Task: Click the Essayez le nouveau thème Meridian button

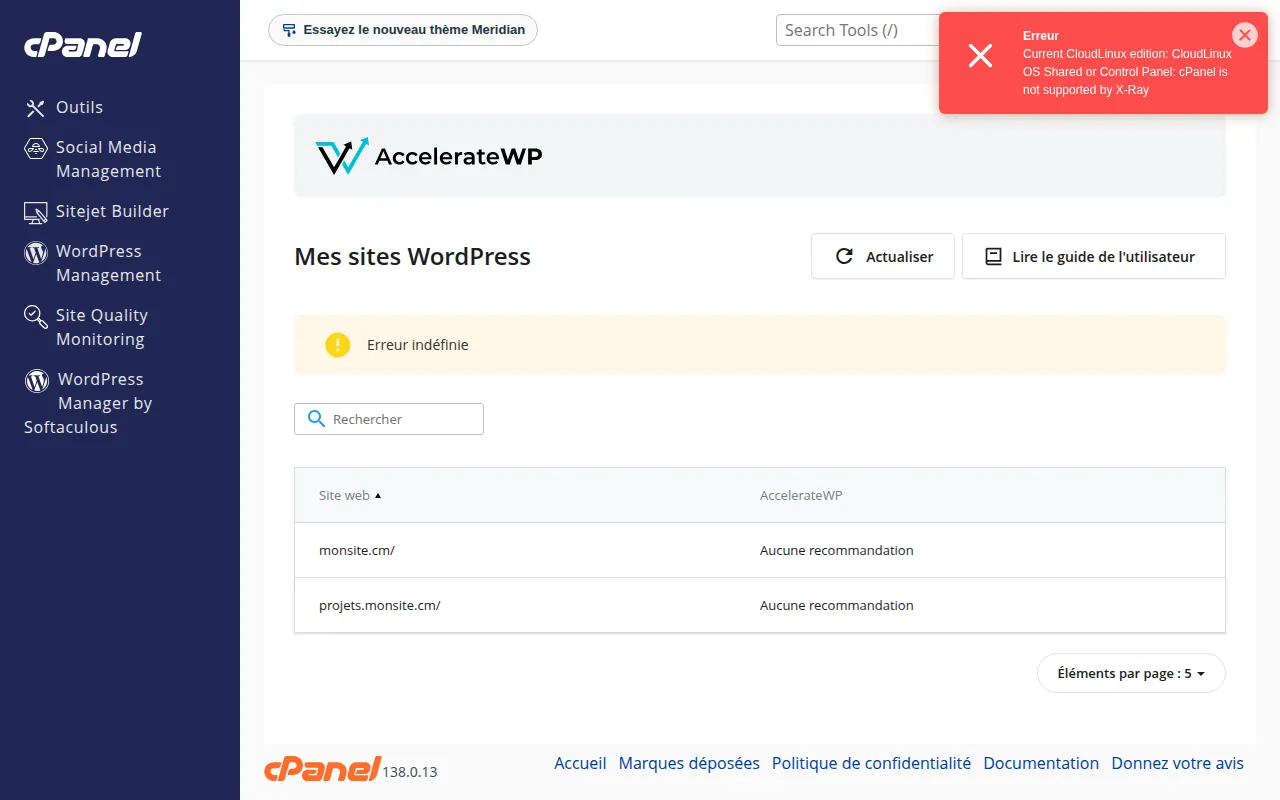Action: coord(403,30)
